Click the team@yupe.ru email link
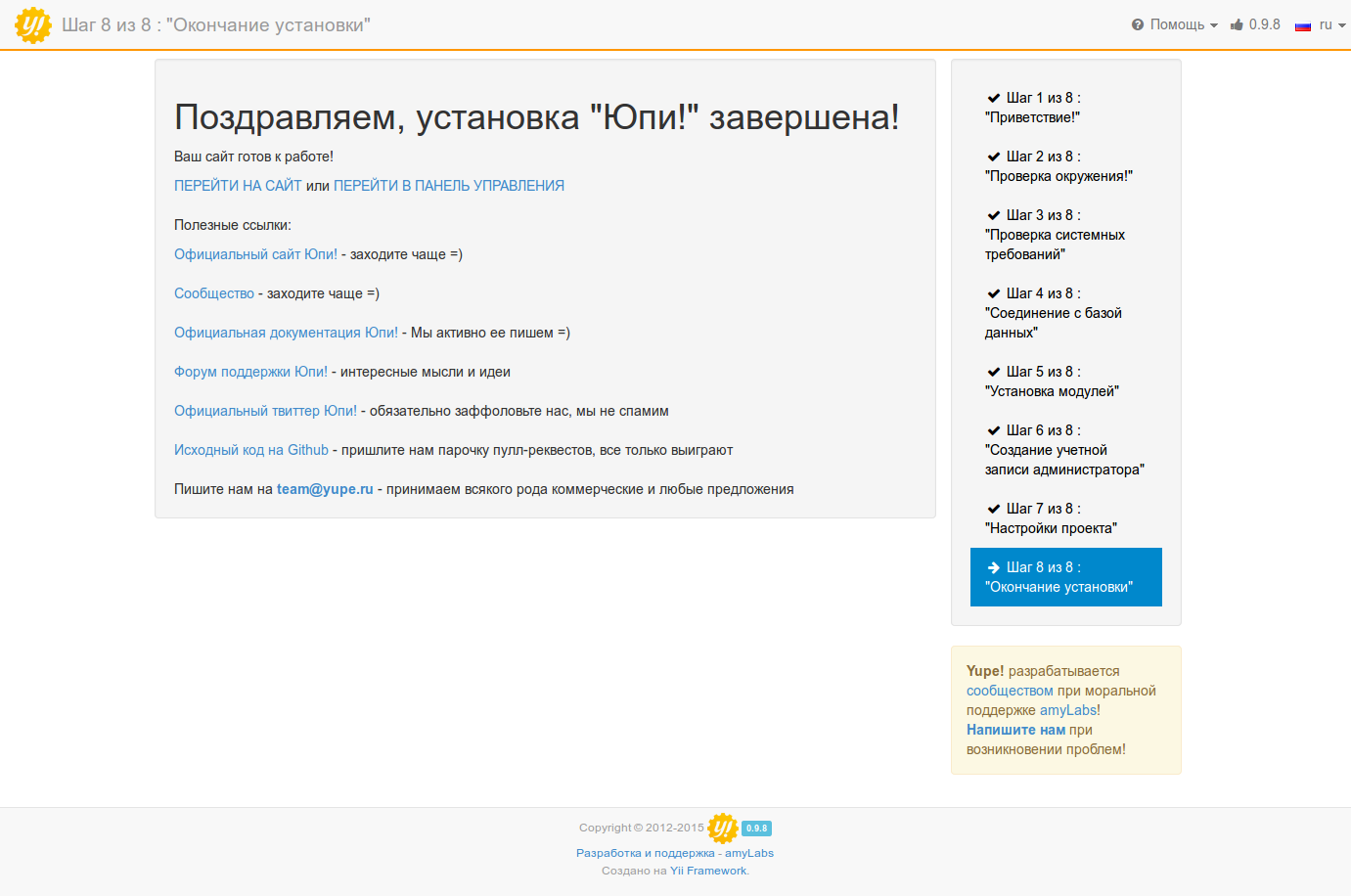The width and height of the screenshot is (1351, 896). click(x=325, y=489)
